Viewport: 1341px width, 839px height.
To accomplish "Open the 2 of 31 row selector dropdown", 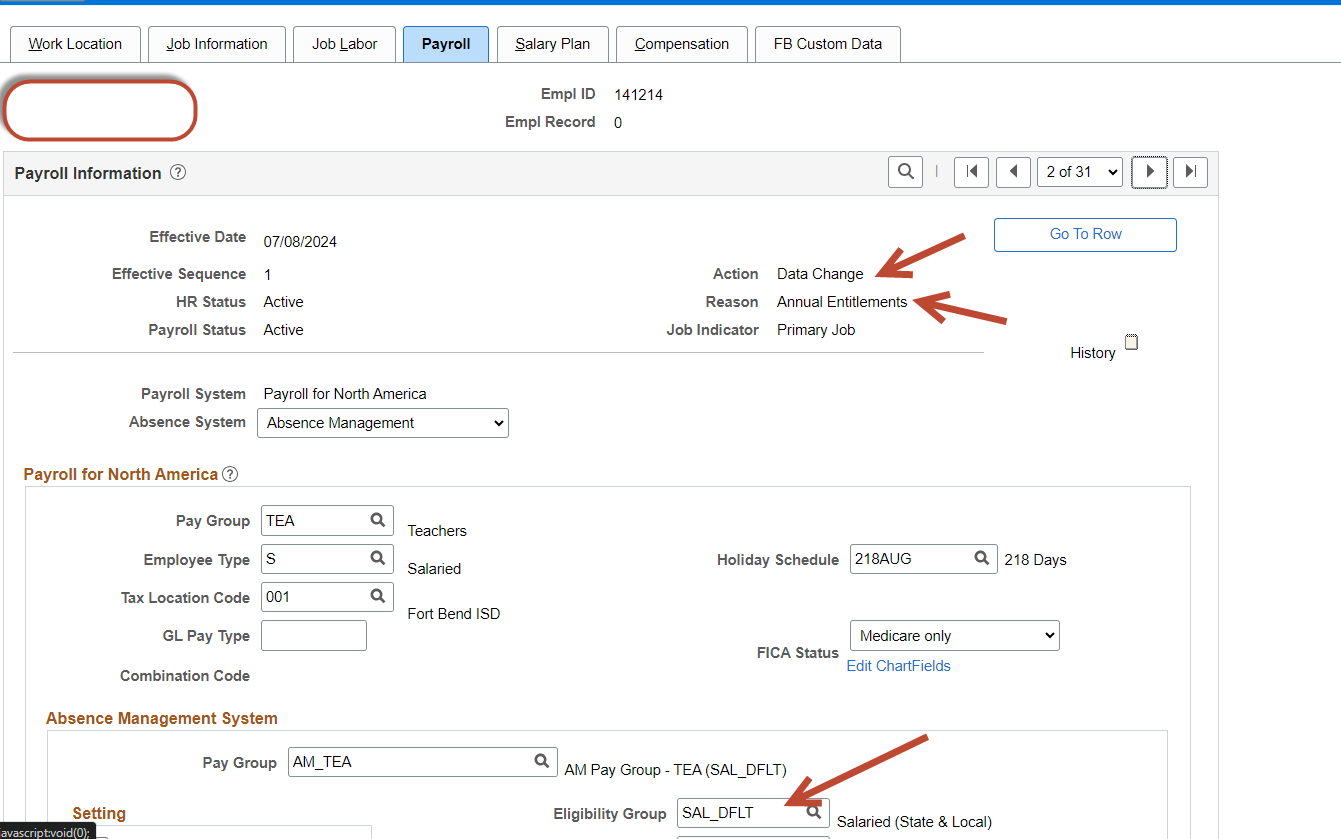I will (1080, 172).
